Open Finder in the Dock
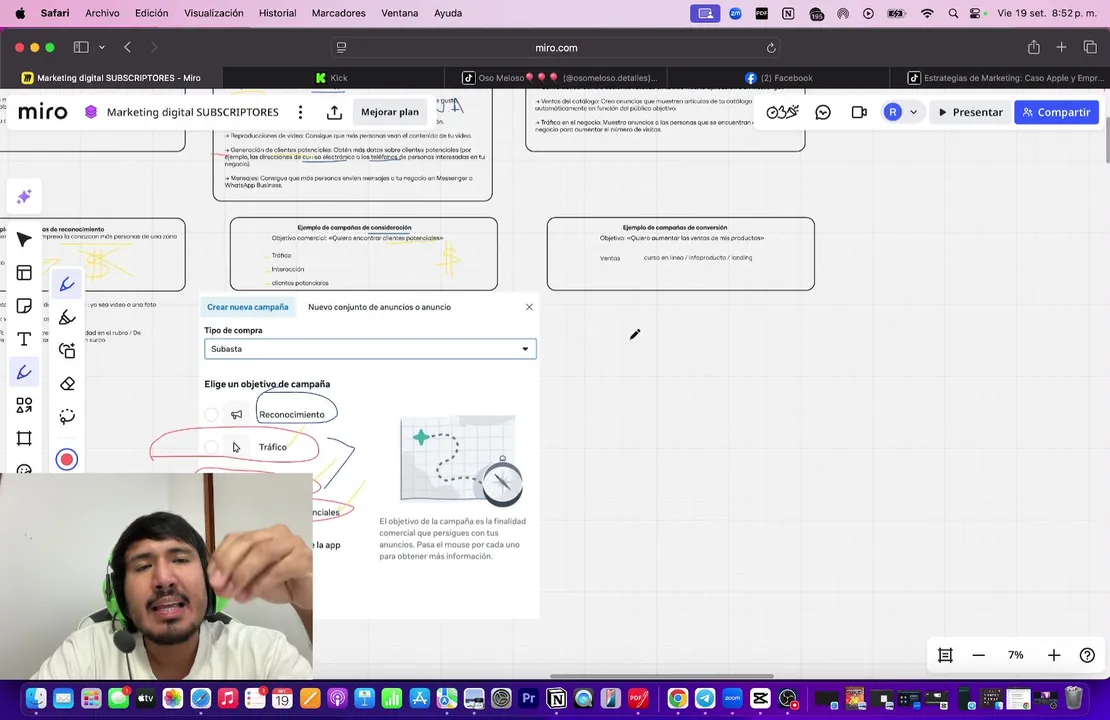 pos(35,699)
